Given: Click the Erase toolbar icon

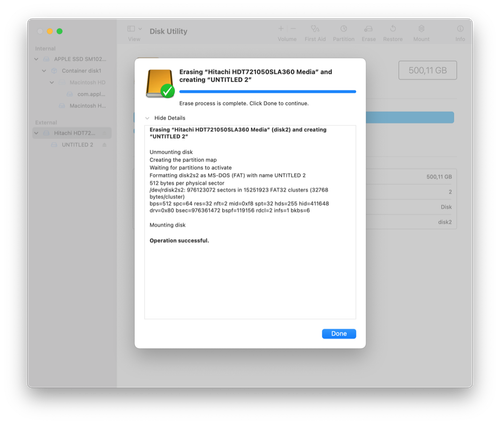Looking at the screenshot, I should click(x=368, y=29).
